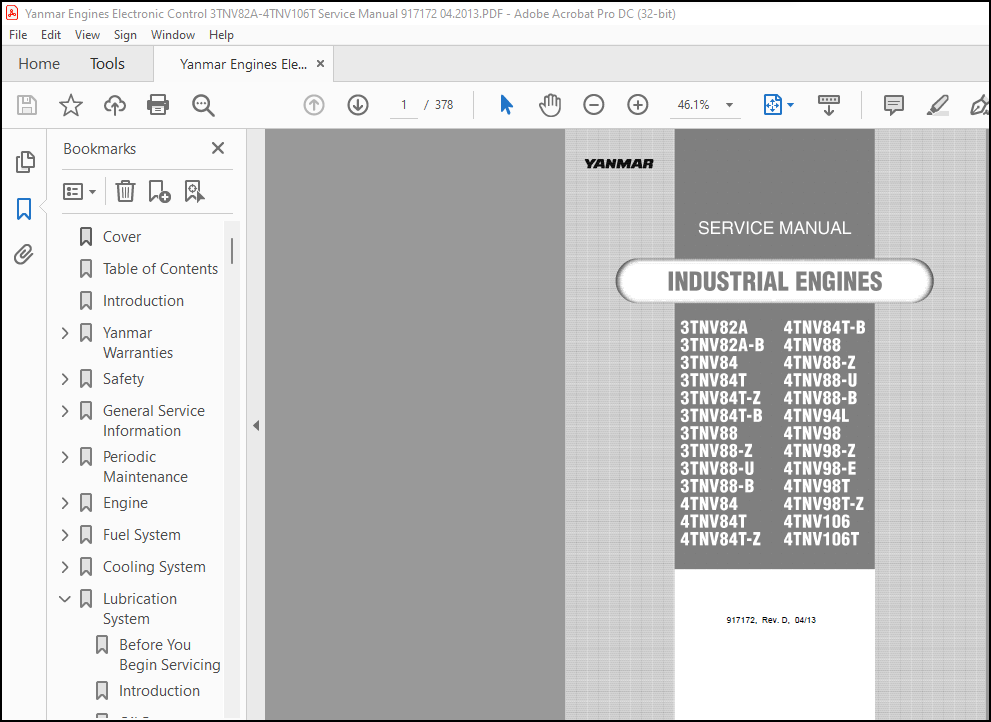Expand the Cooling System bookmark
This screenshot has width=991, height=722.
(65, 566)
